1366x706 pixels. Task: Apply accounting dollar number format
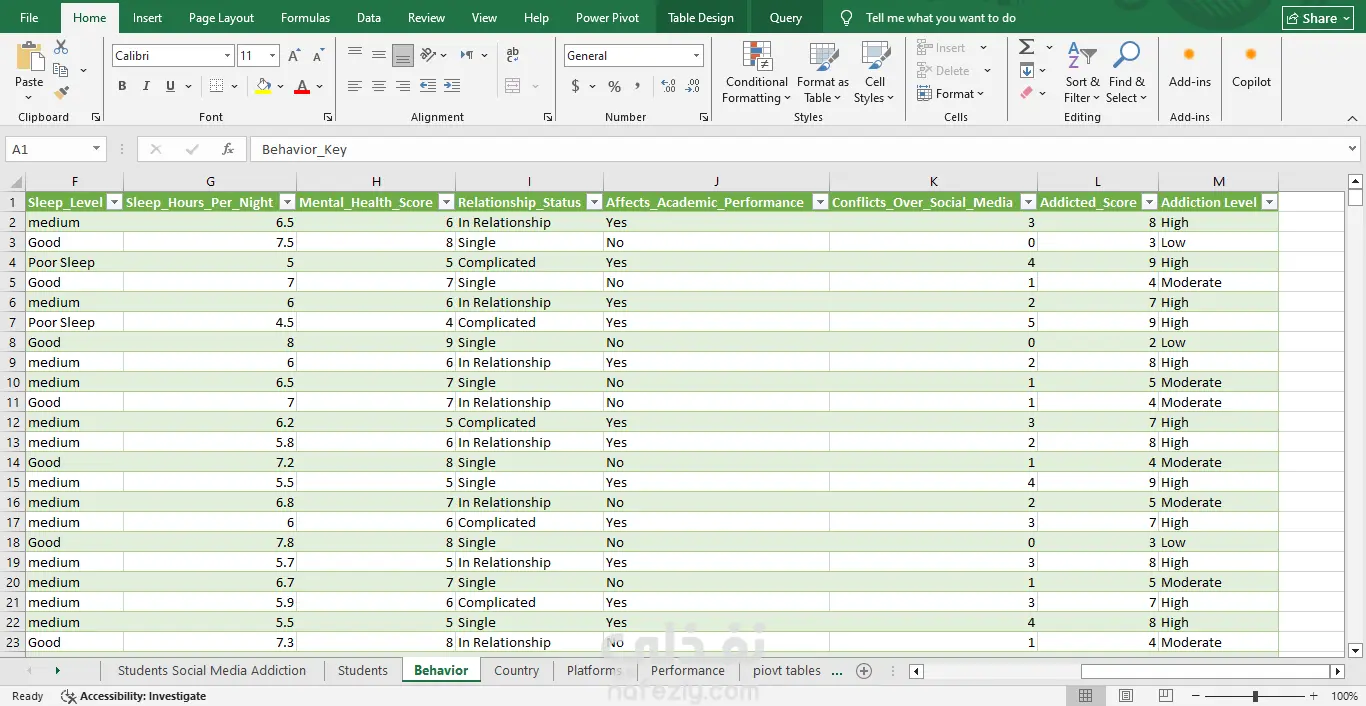pos(575,86)
